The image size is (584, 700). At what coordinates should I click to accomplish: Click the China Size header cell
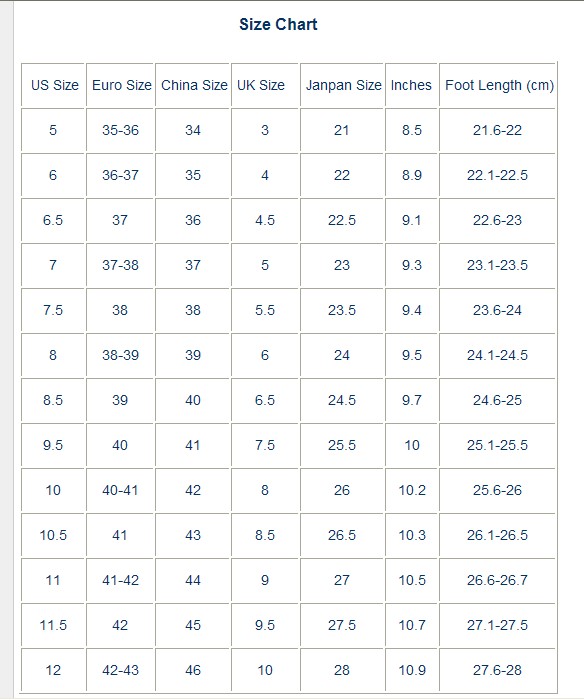point(193,85)
